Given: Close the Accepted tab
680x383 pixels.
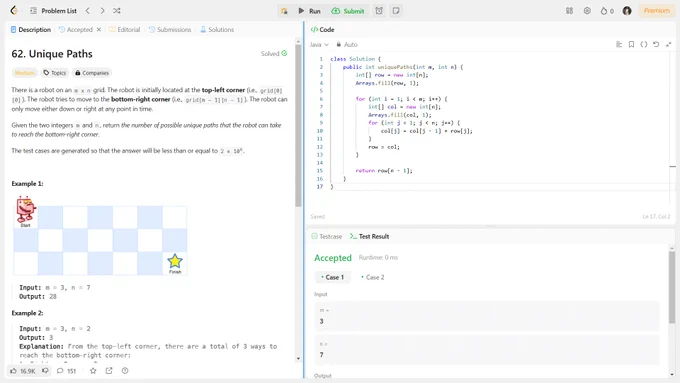Looking at the screenshot, I should pos(99,29).
